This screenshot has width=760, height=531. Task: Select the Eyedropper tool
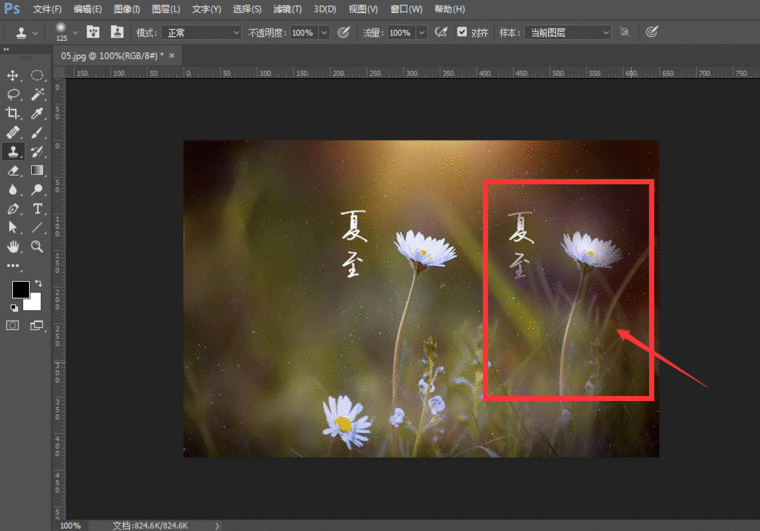tap(37, 113)
